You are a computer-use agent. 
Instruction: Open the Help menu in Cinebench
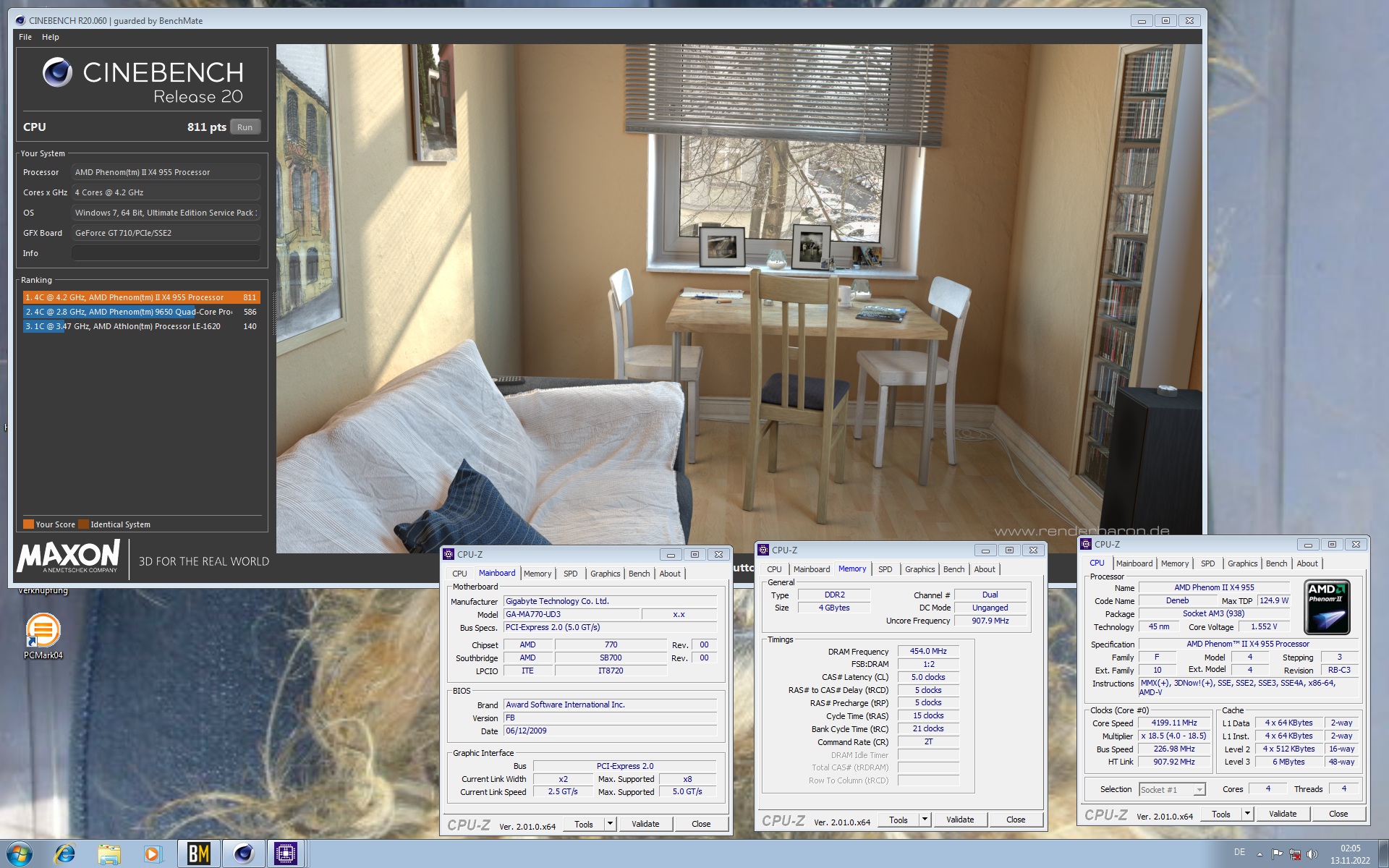(51, 37)
